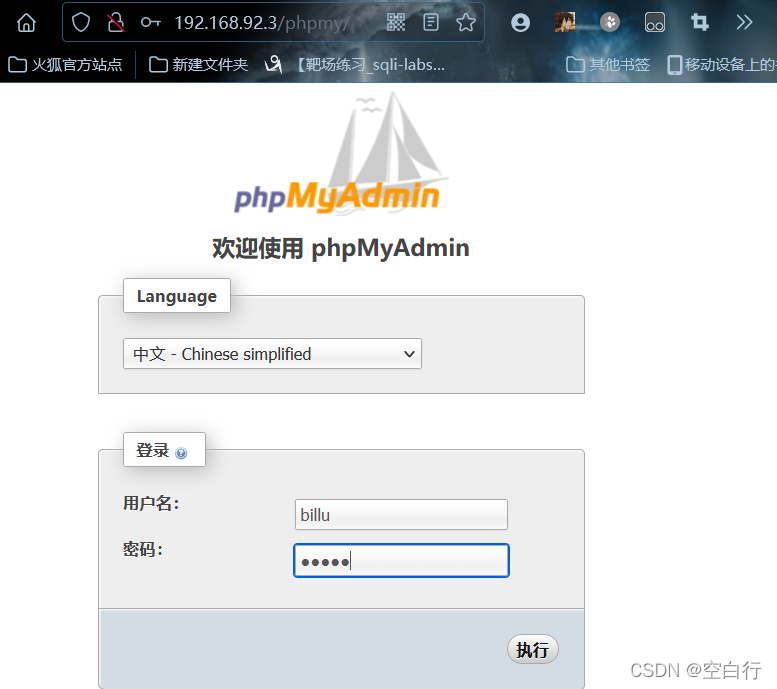Image resolution: width=777 pixels, height=689 pixels.
Task: Open the Chinese simplified language dropdown
Action: [x=272, y=354]
